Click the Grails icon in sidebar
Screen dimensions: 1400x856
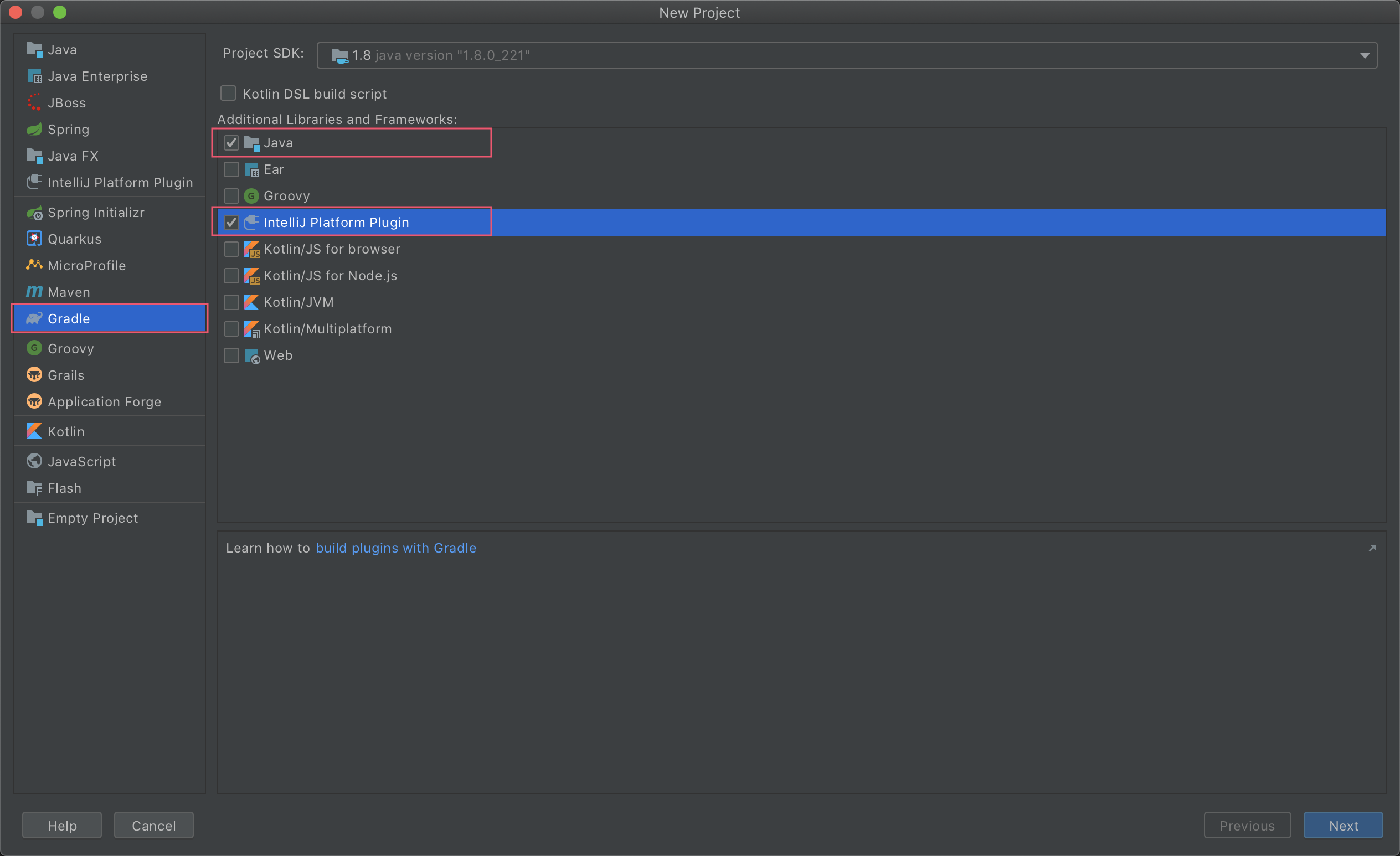pos(34,375)
